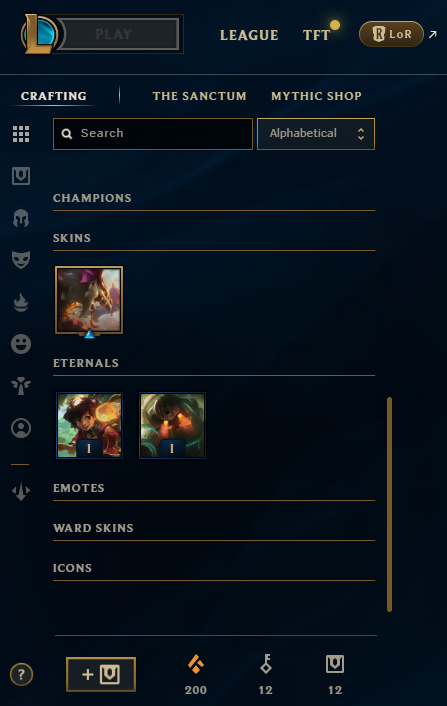Viewport: 447px width, 706px height.
Task: Collapse the Eternals section header
Action: coord(86,363)
